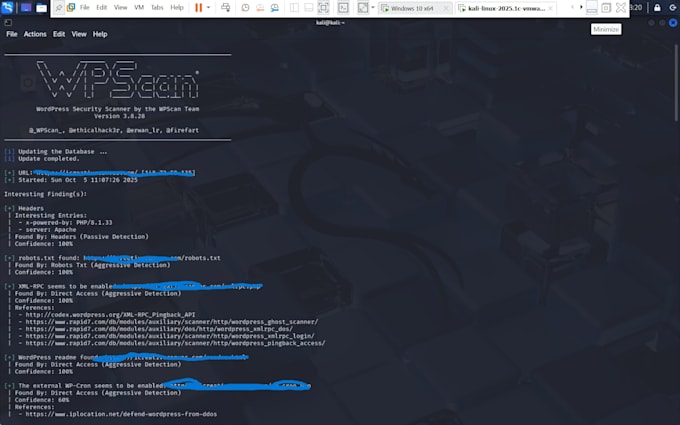The height and width of the screenshot is (425, 680).
Task: Click the rapid7 wordpress_xmlrpc_dos link
Action: click(x=159, y=329)
